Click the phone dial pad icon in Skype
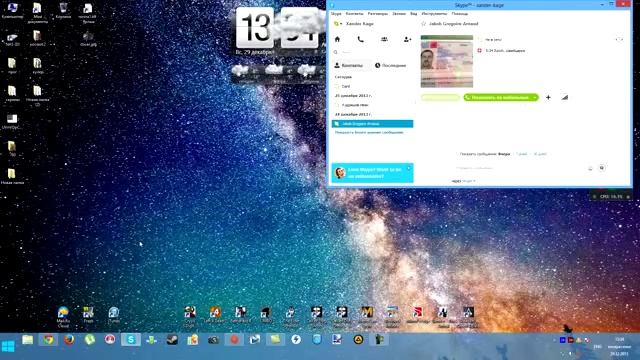Screen dimensions: 640x360 tap(360, 39)
